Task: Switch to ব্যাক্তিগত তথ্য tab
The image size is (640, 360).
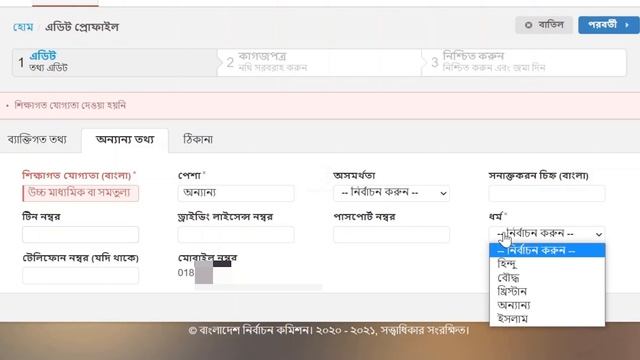Action: 37,140
